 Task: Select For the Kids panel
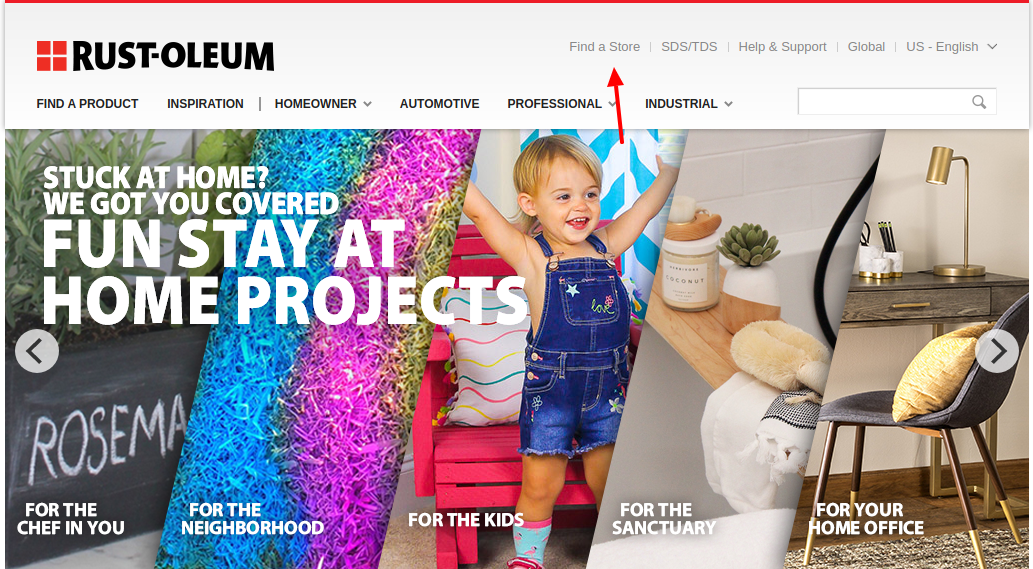pos(466,520)
